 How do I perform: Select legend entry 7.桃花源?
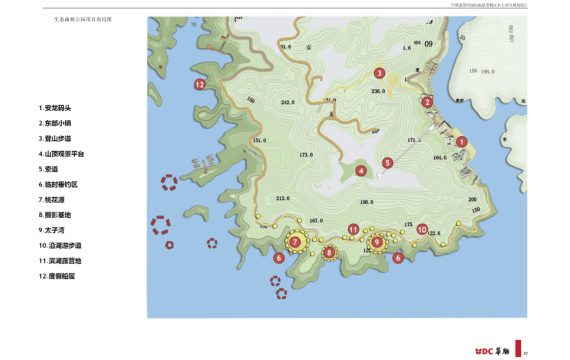click(52, 200)
